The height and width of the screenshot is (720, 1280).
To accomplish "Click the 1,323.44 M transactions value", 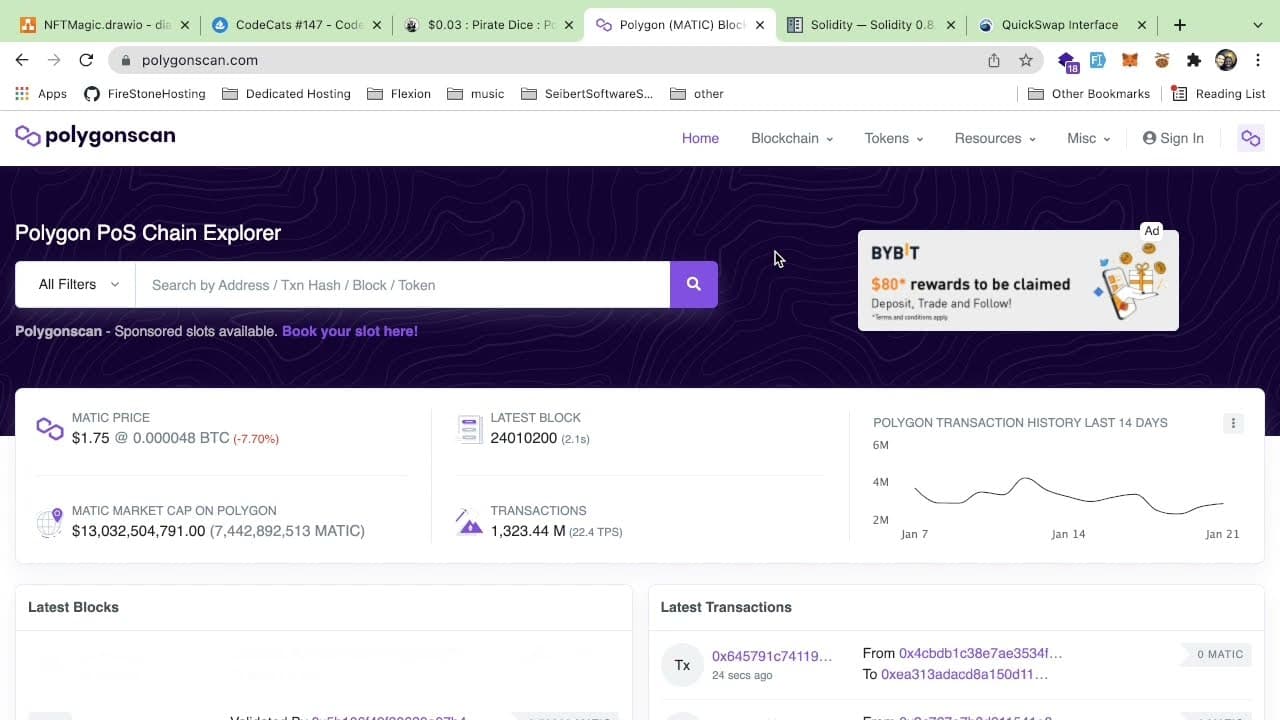I will [528, 531].
